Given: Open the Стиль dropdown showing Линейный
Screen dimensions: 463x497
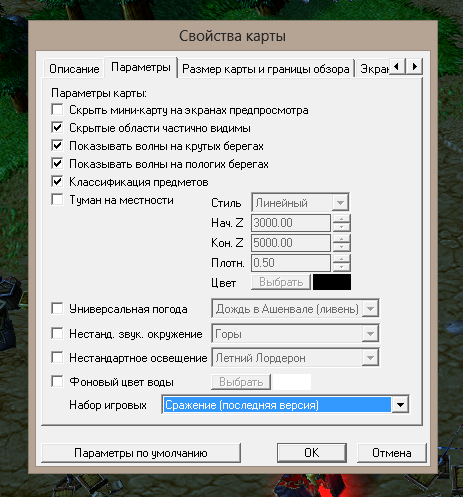Looking at the screenshot, I should click(300, 202).
